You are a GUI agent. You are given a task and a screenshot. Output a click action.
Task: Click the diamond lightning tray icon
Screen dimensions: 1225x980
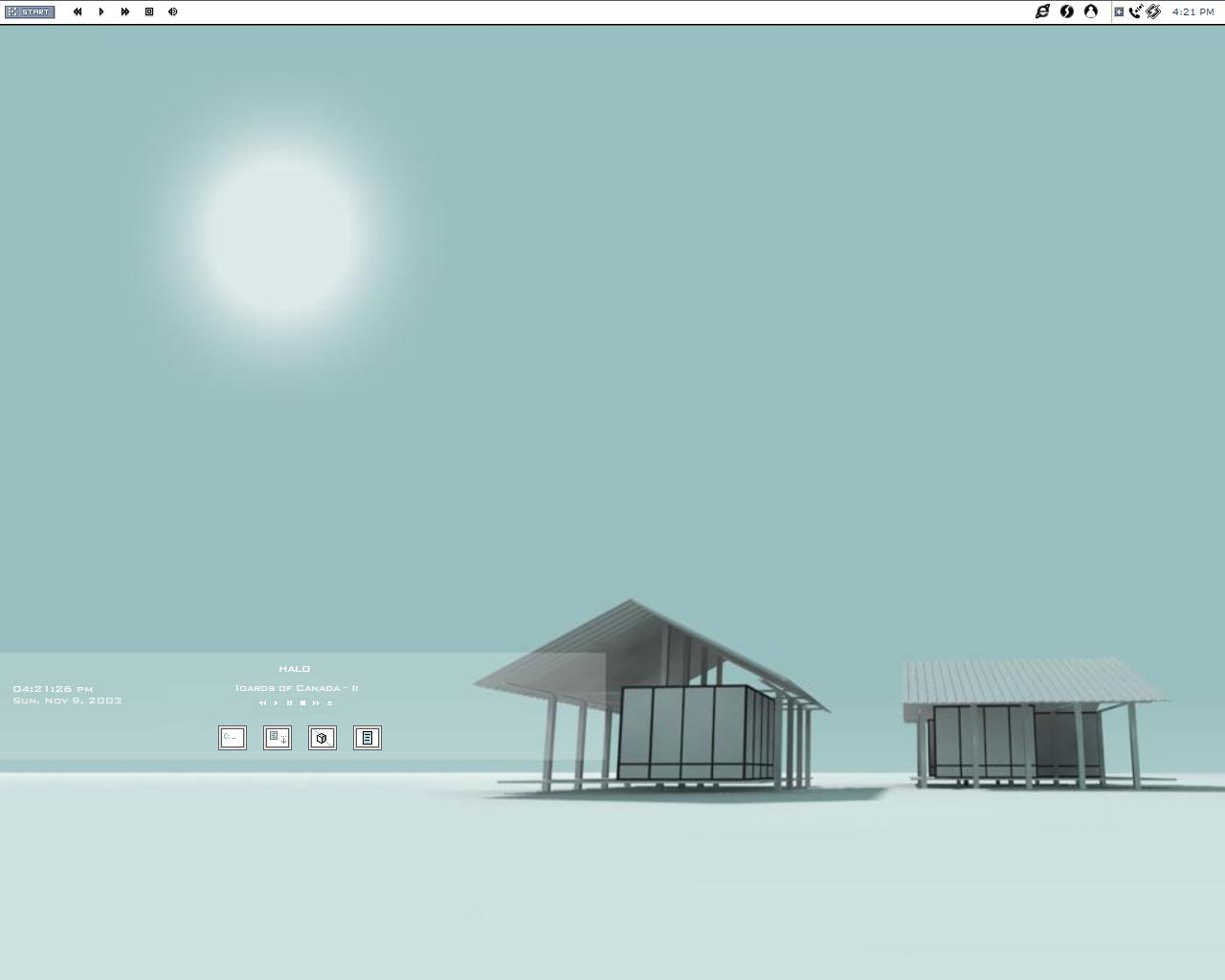tap(1153, 11)
